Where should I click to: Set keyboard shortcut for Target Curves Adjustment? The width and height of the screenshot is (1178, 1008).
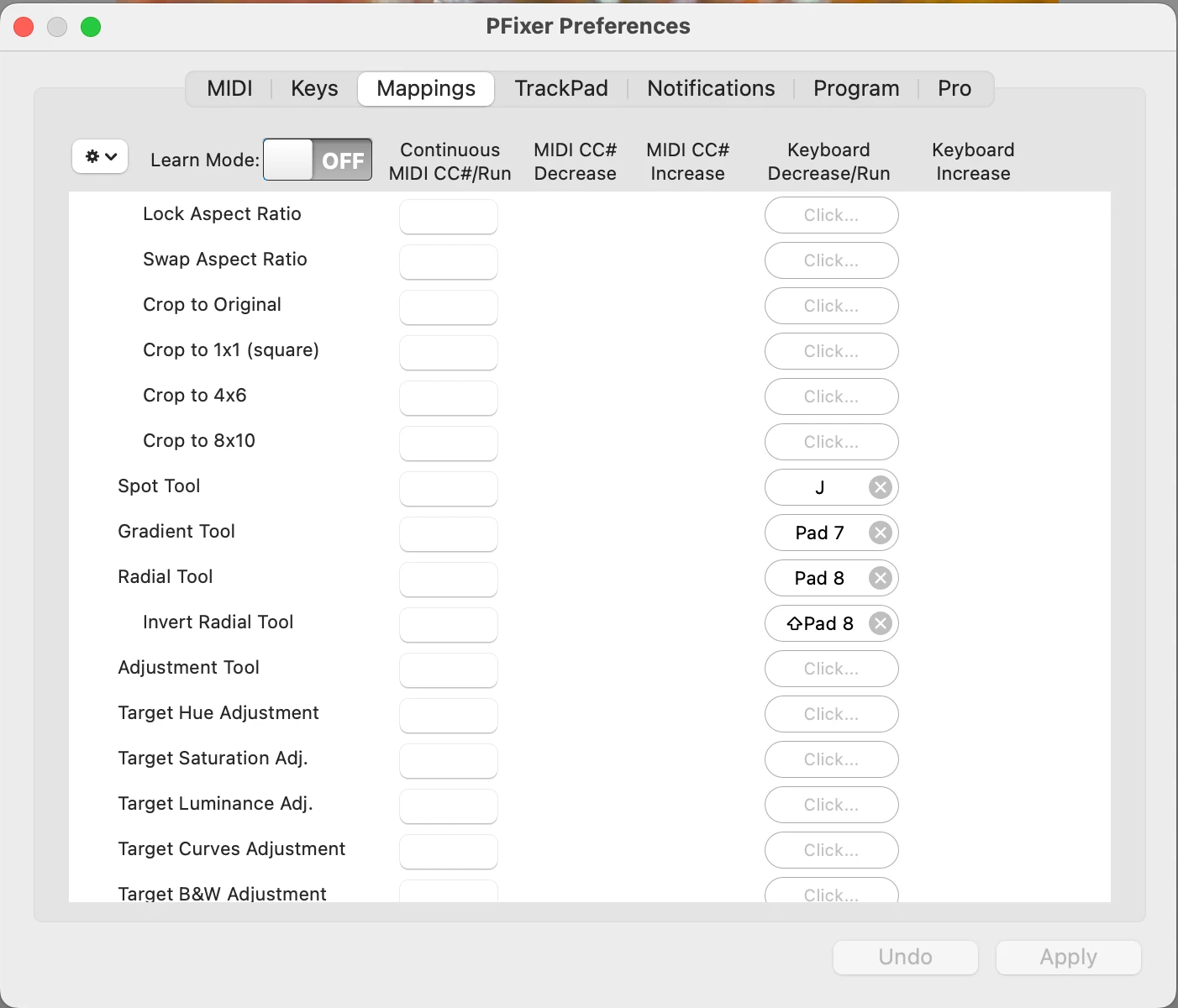[x=832, y=850]
